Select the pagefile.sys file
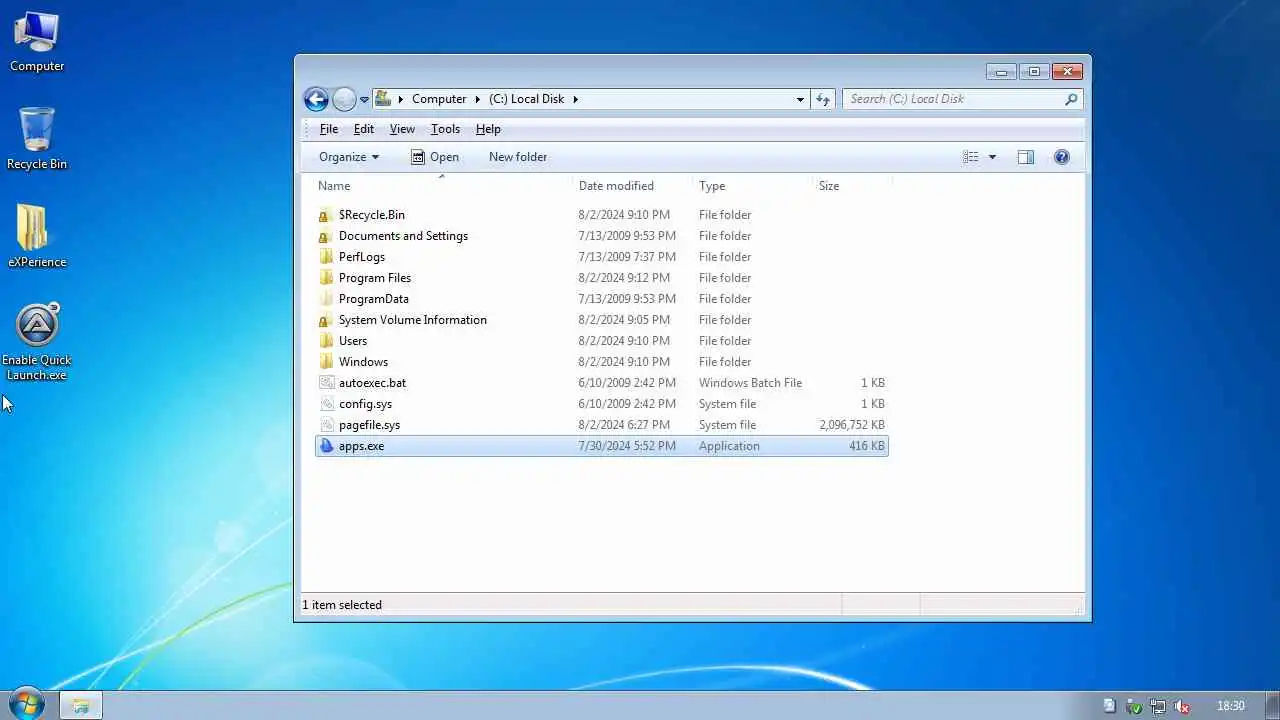 601,425
